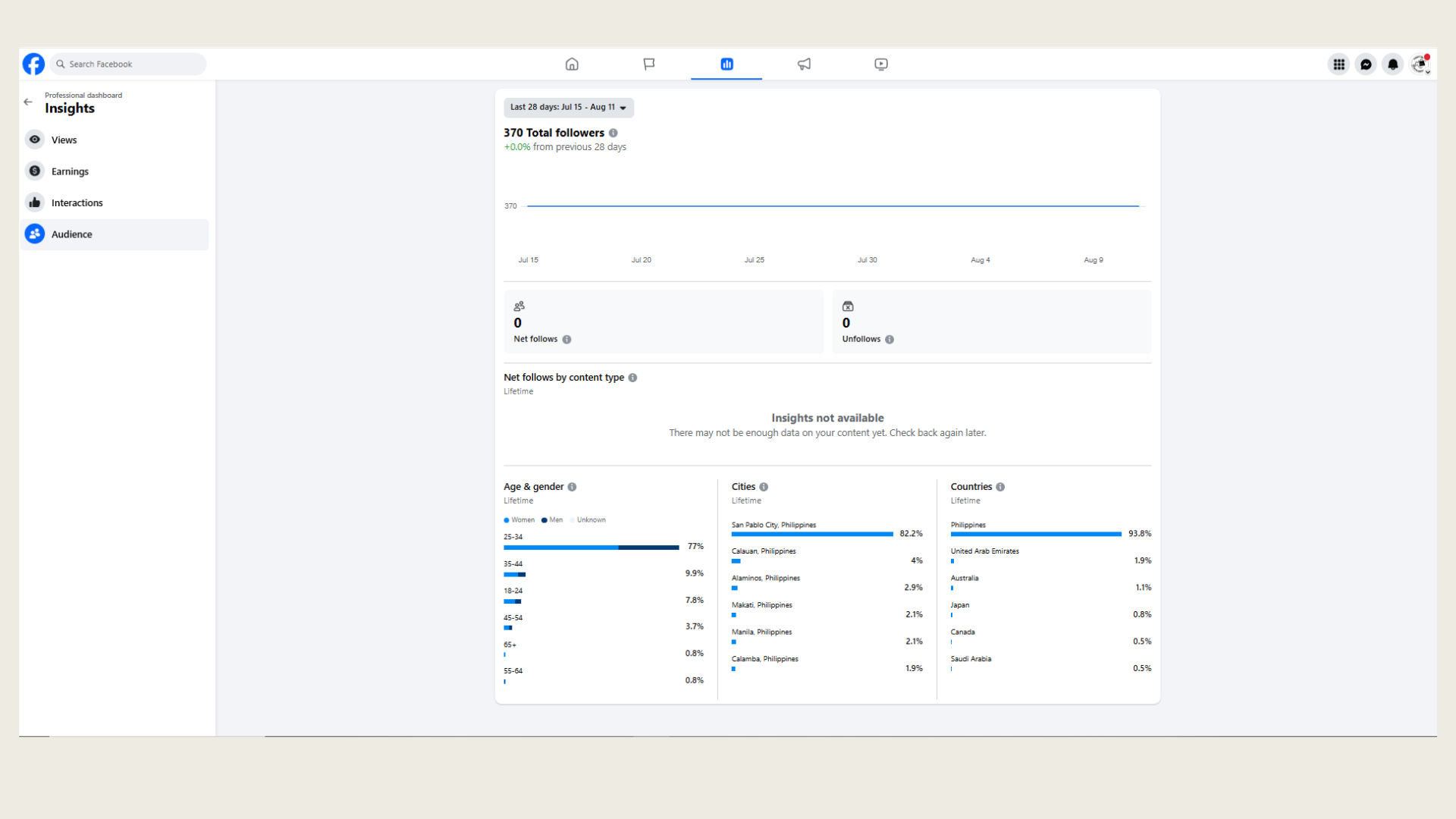Select Views in the Insights sidebar
This screenshot has height=819, width=1456.
point(64,140)
